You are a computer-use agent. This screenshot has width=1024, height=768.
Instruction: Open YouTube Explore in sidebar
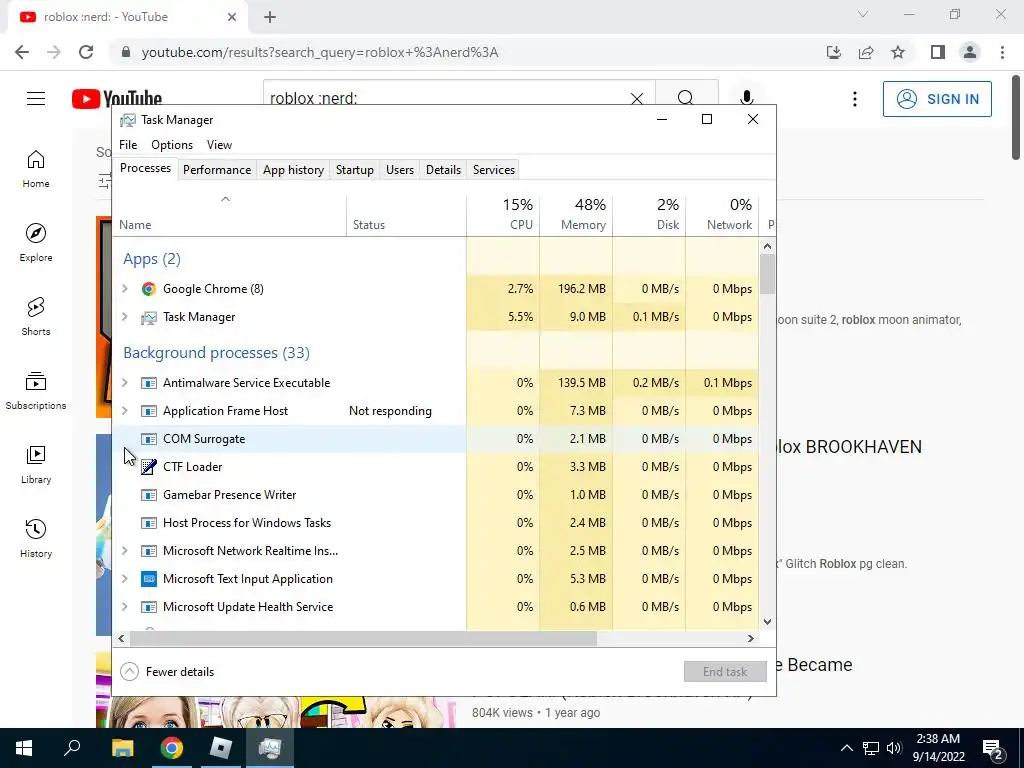[36, 242]
